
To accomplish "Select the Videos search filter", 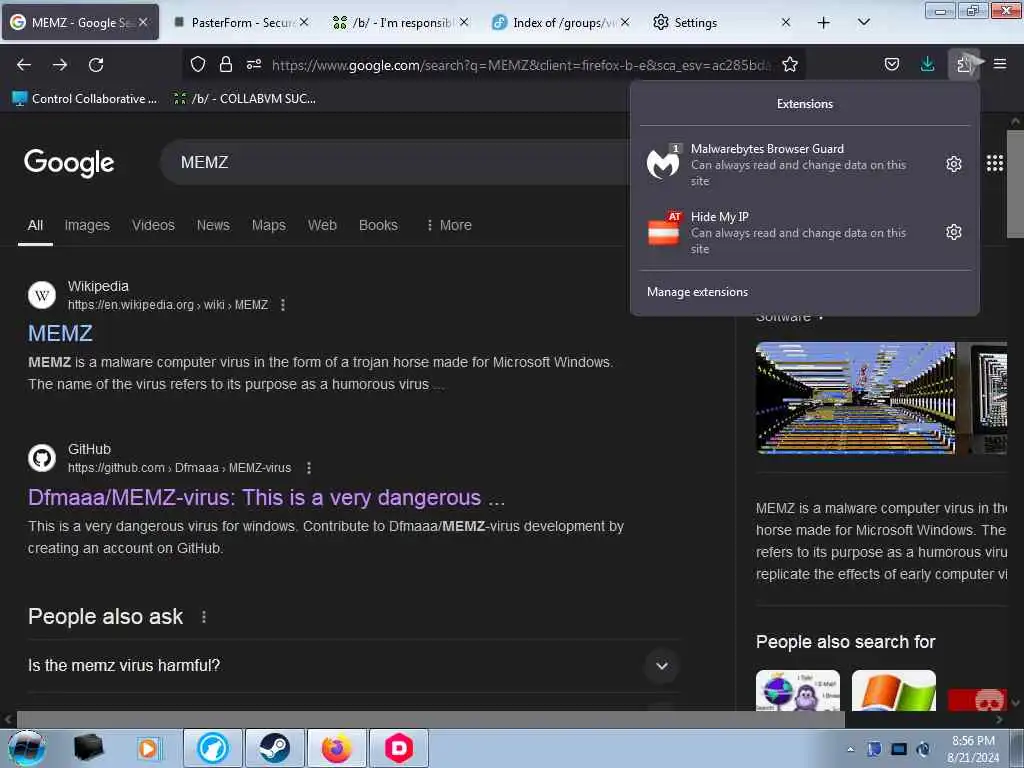I will (153, 225).
